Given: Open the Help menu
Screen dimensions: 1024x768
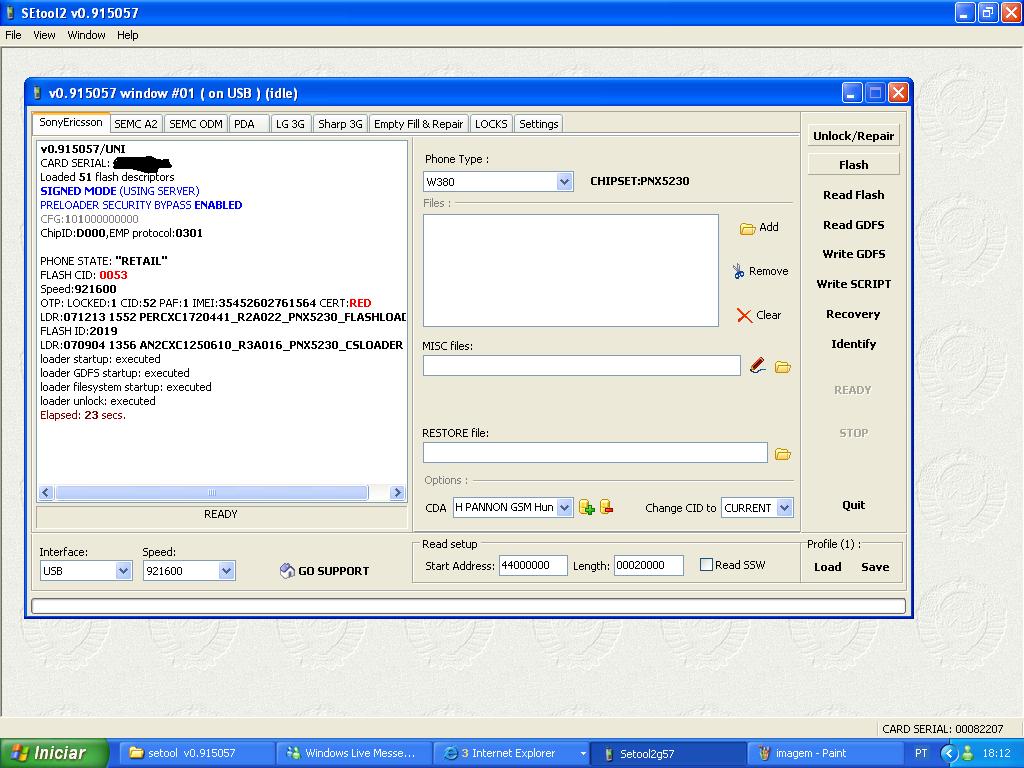Looking at the screenshot, I should [127, 35].
